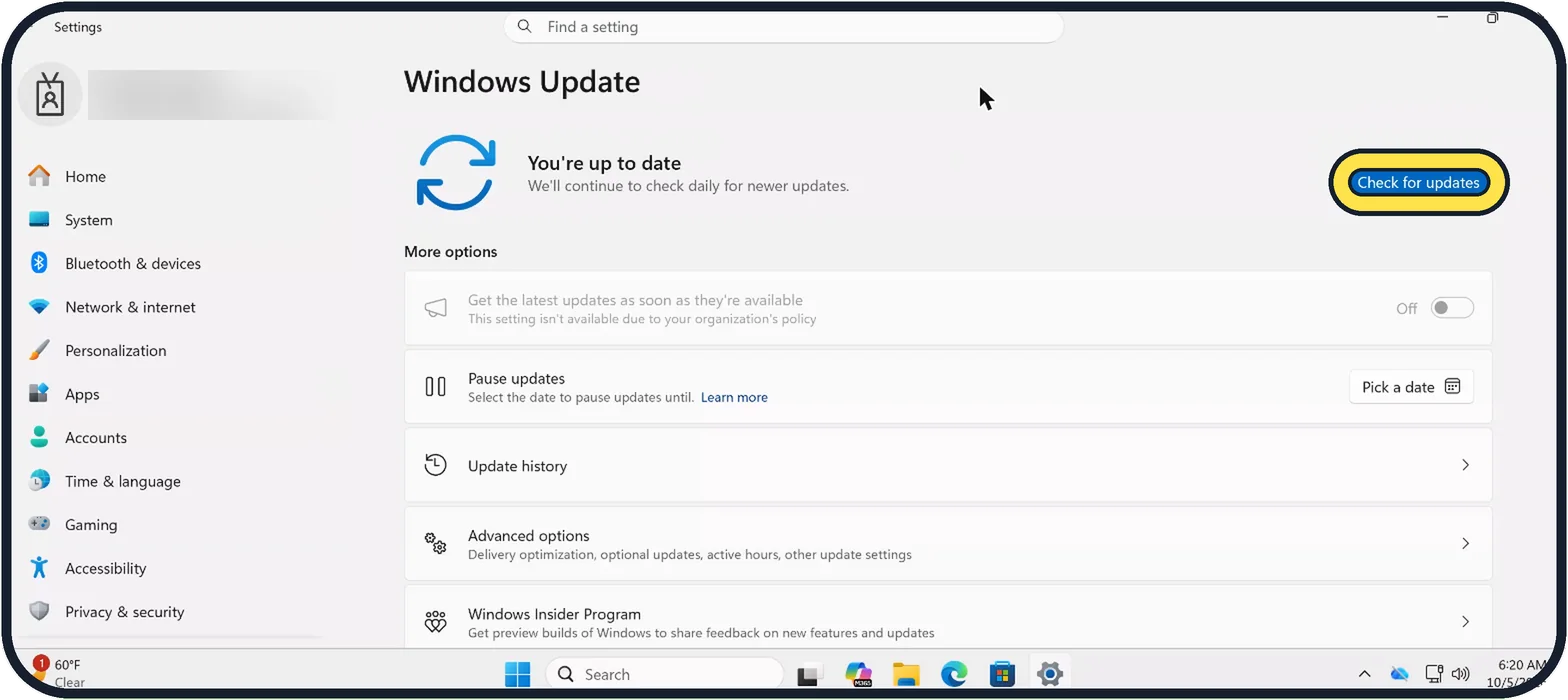1568x700 pixels.
Task: Click the Windows Update sync arrows icon
Action: click(x=456, y=172)
